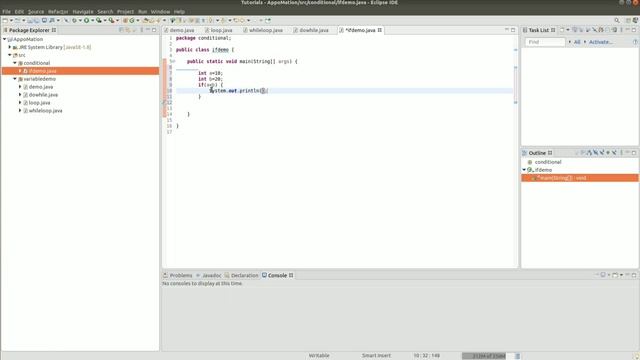Open the Outline view menu icon
Viewport: 640px width, 360px height.
click(x=621, y=153)
